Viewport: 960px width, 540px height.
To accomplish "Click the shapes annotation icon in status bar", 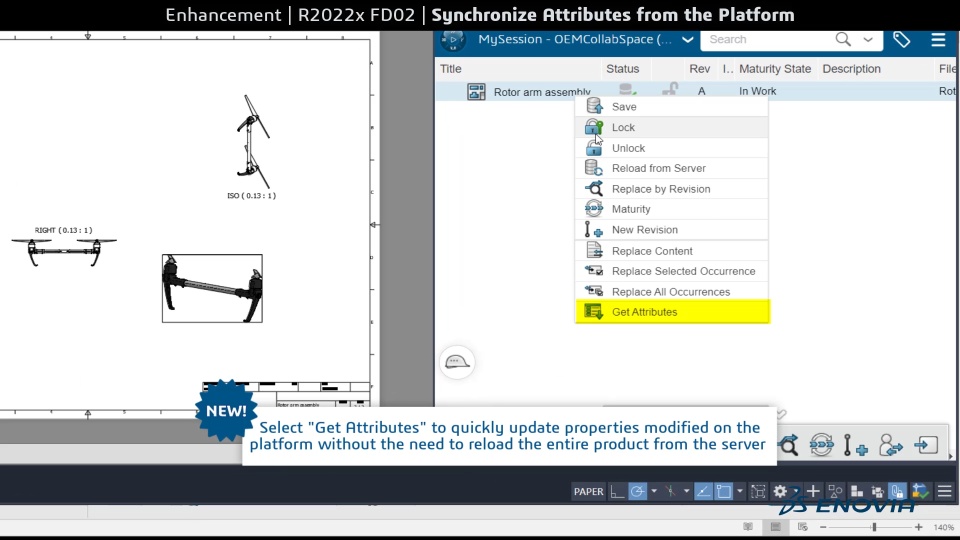I will coord(835,492).
